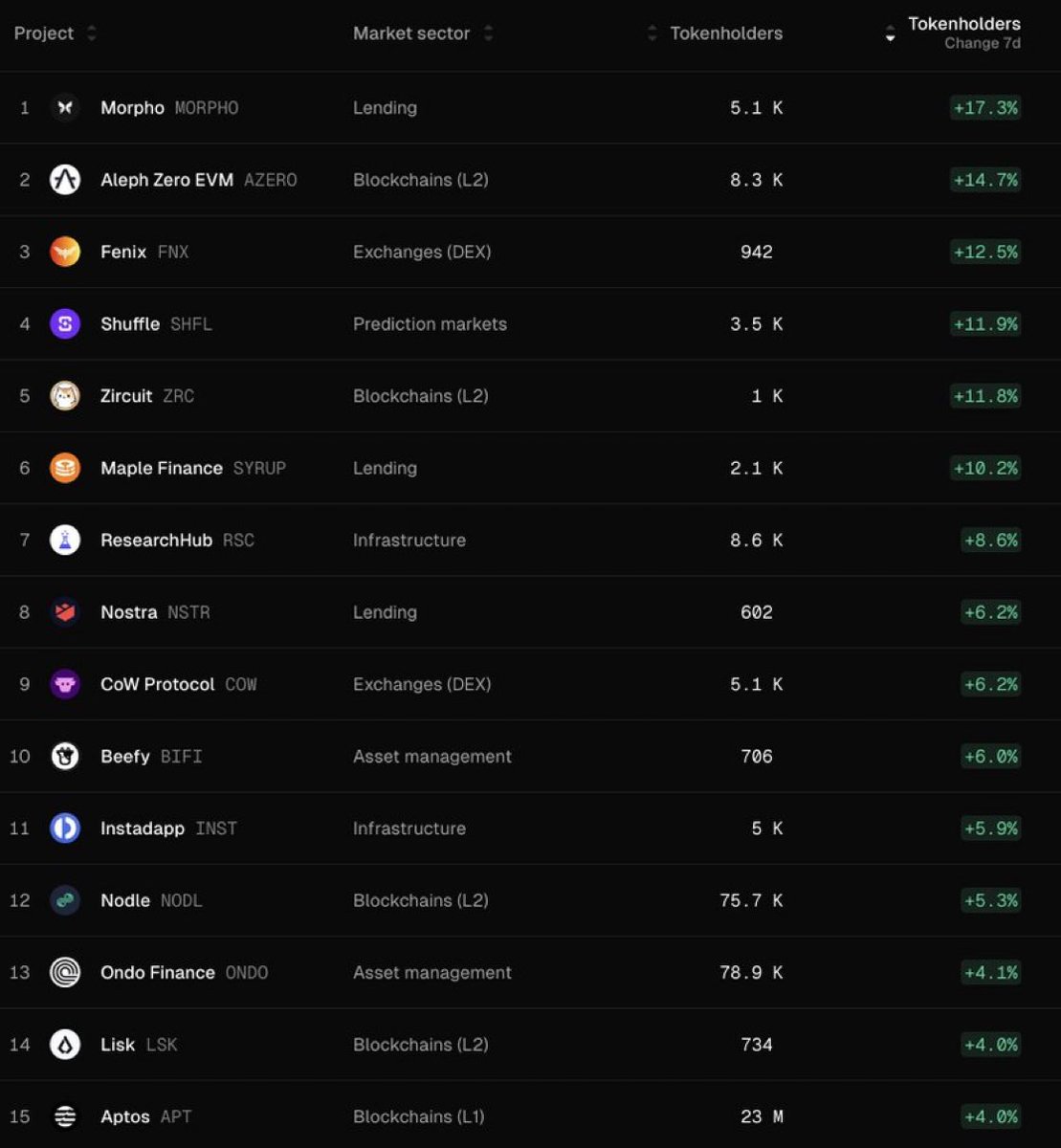Open the Beefy project link
This screenshot has height=1148, width=1061.
(x=125, y=757)
